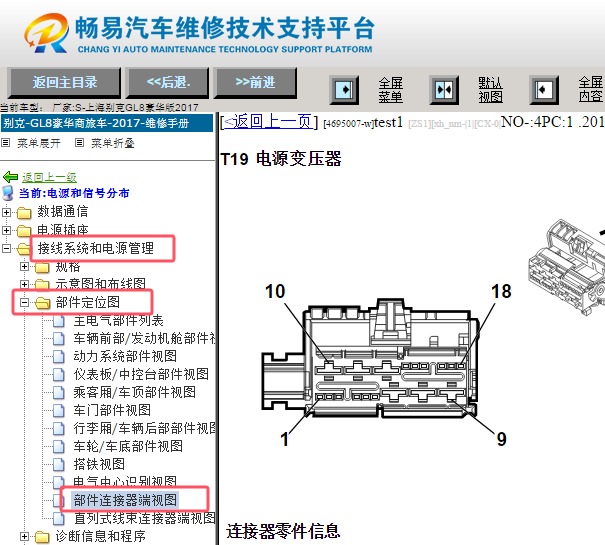
Task: Collapse the 部件定位图 node
Action: tap(24, 302)
